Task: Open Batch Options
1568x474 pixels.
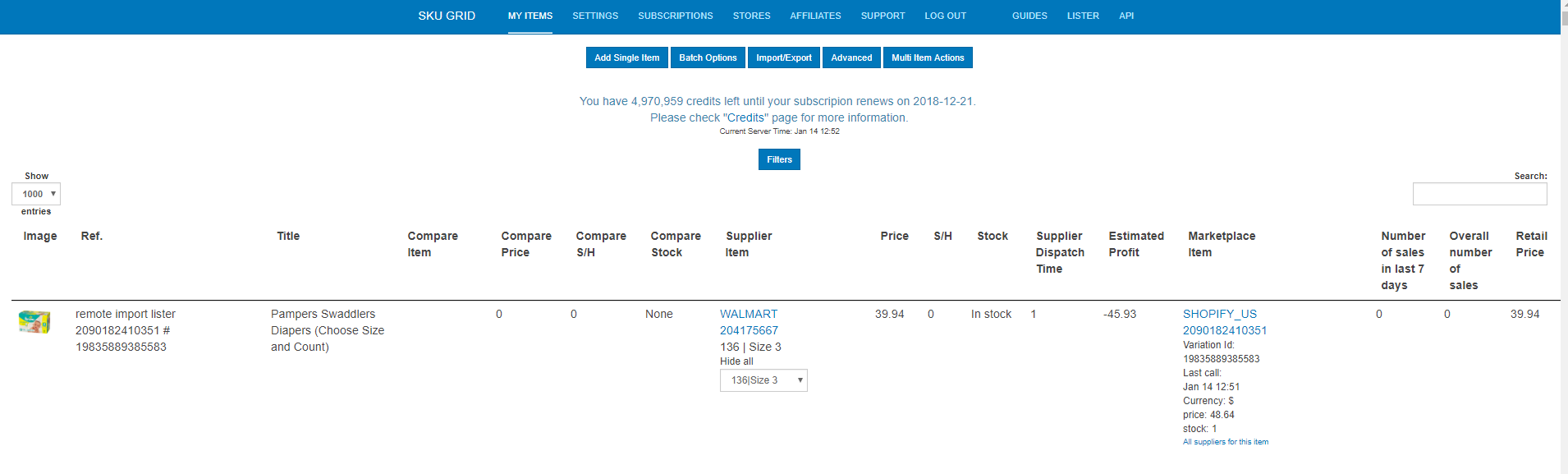Action: (x=708, y=58)
